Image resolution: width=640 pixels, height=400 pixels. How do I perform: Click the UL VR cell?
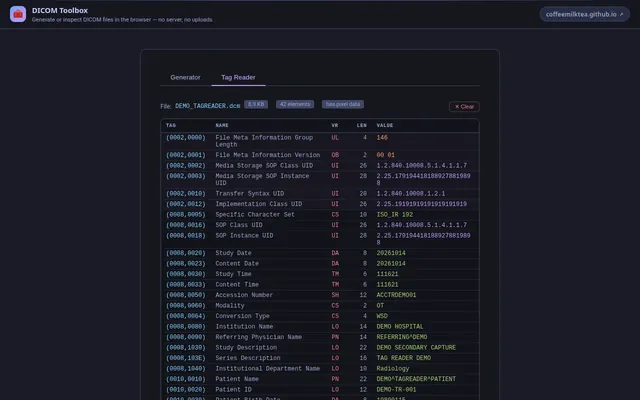click(x=335, y=138)
